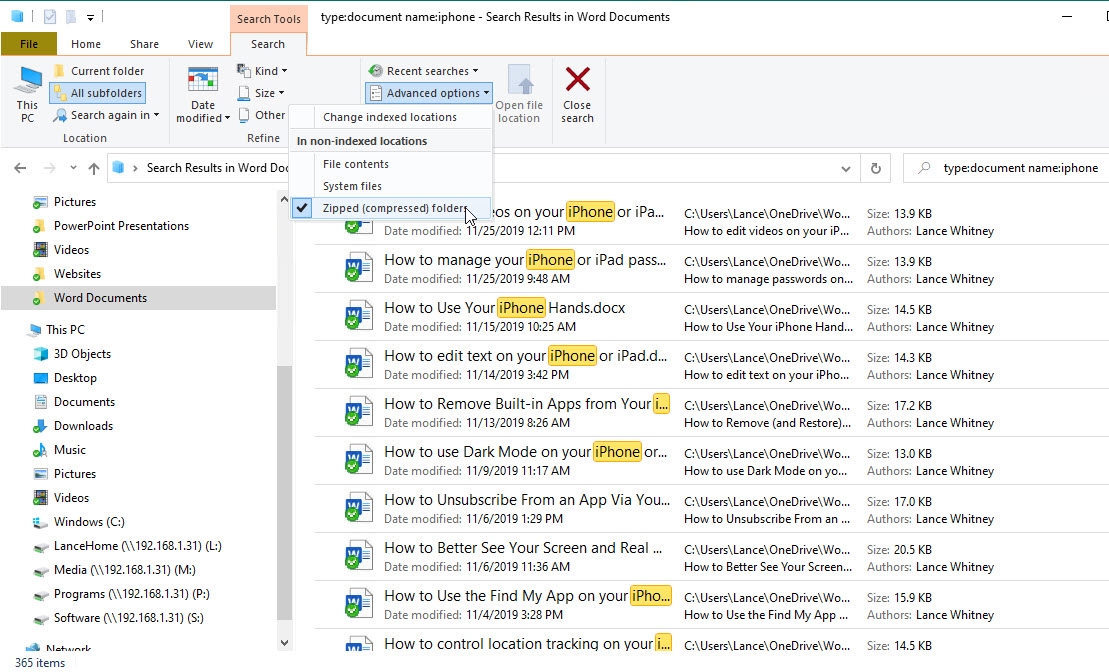Click the back navigation arrow

[20, 168]
